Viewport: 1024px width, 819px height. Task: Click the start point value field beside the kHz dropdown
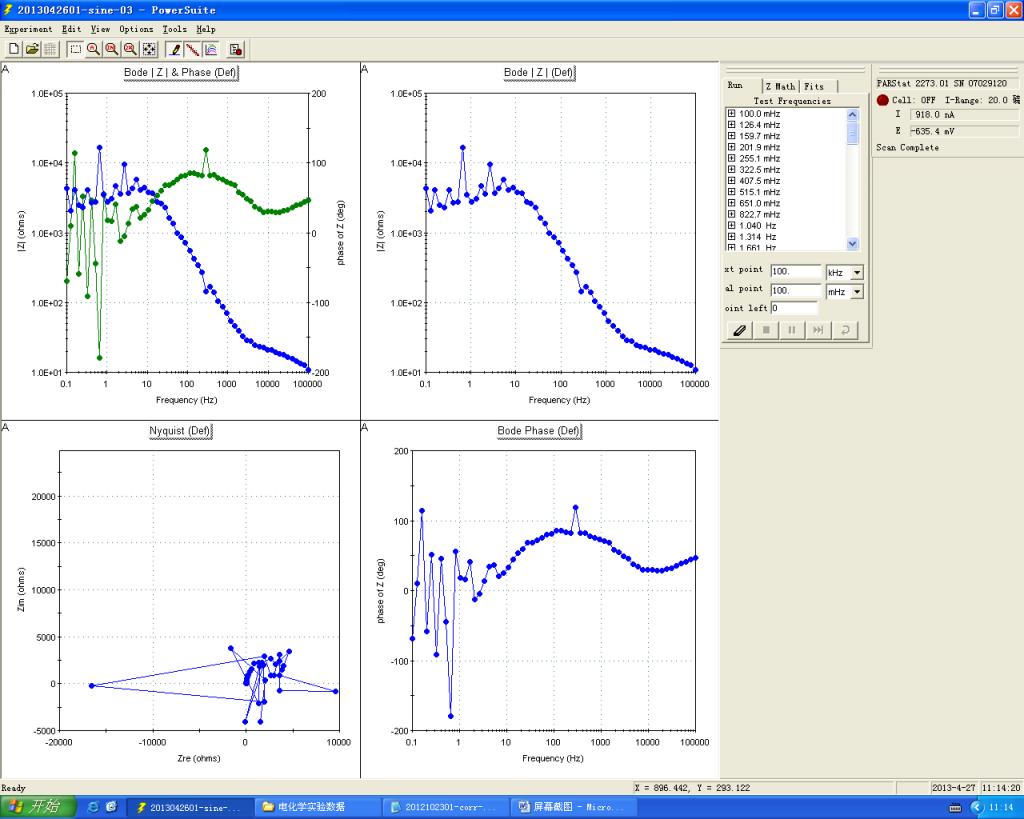coord(795,272)
